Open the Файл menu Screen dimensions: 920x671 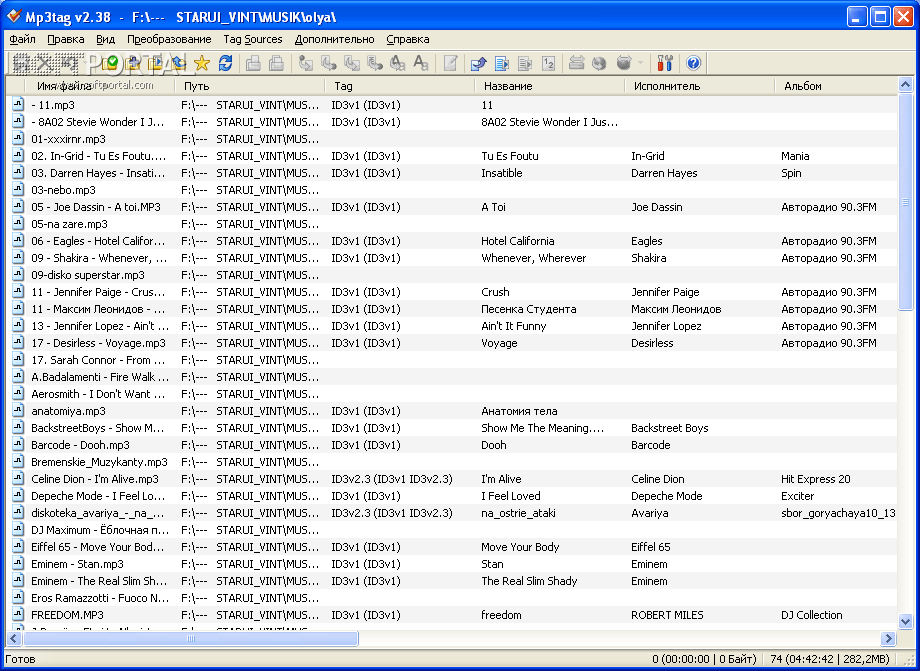pyautogui.click(x=23, y=39)
